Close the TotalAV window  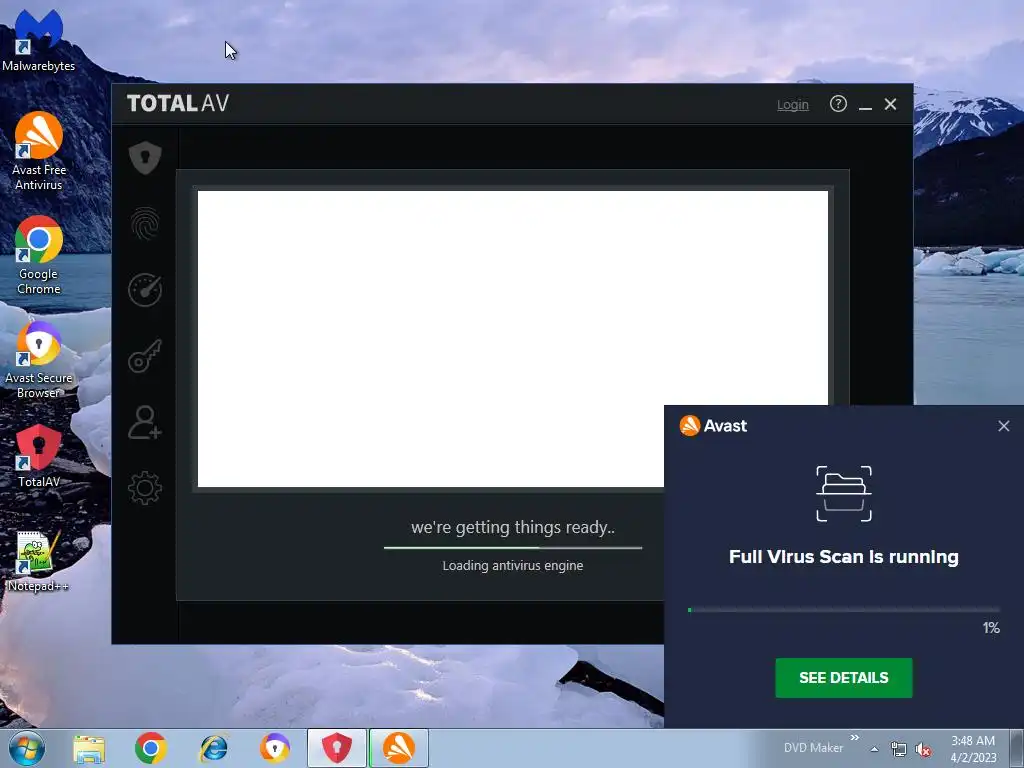[x=890, y=104]
